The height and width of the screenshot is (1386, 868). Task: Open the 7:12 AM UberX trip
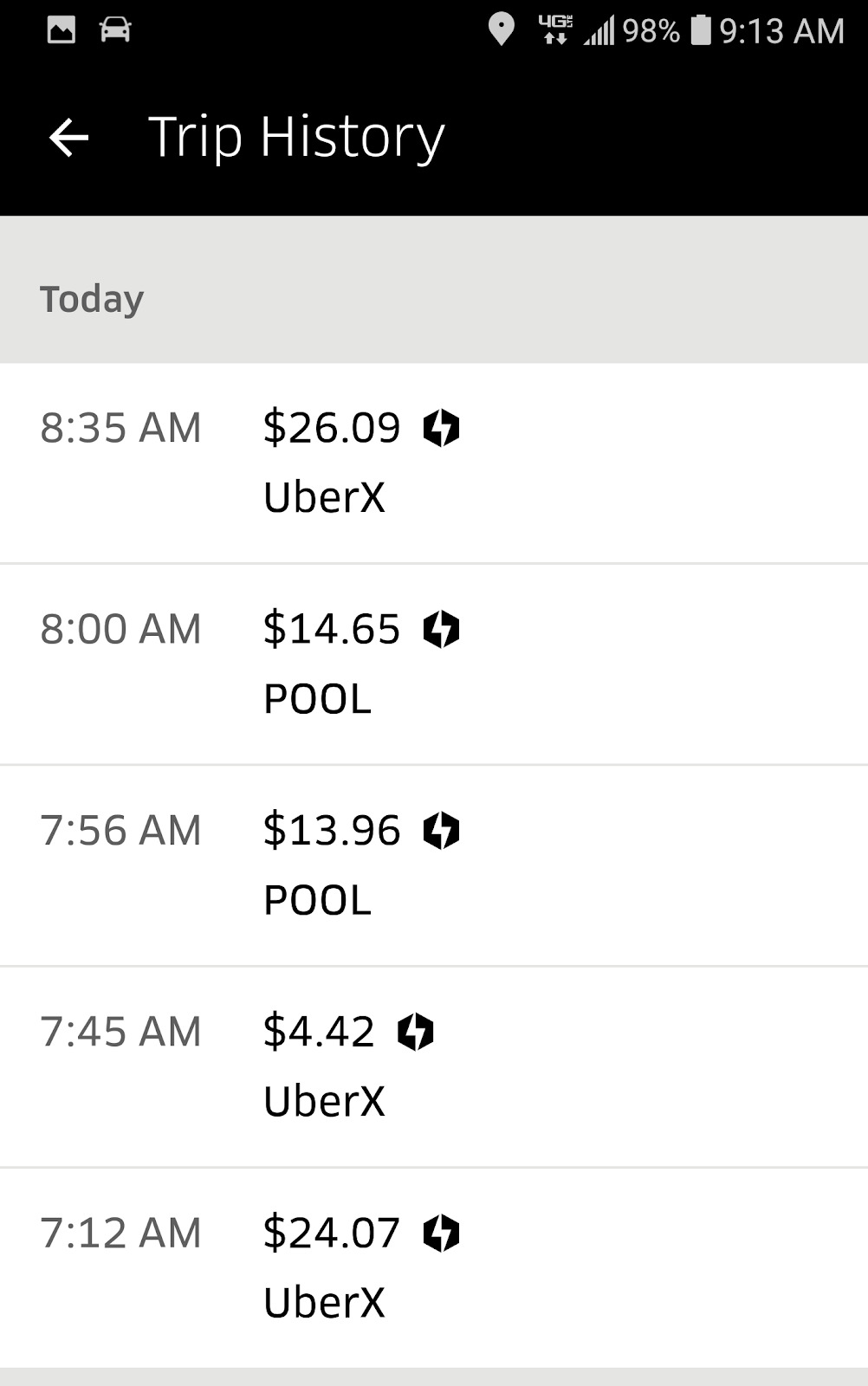click(x=433, y=1268)
